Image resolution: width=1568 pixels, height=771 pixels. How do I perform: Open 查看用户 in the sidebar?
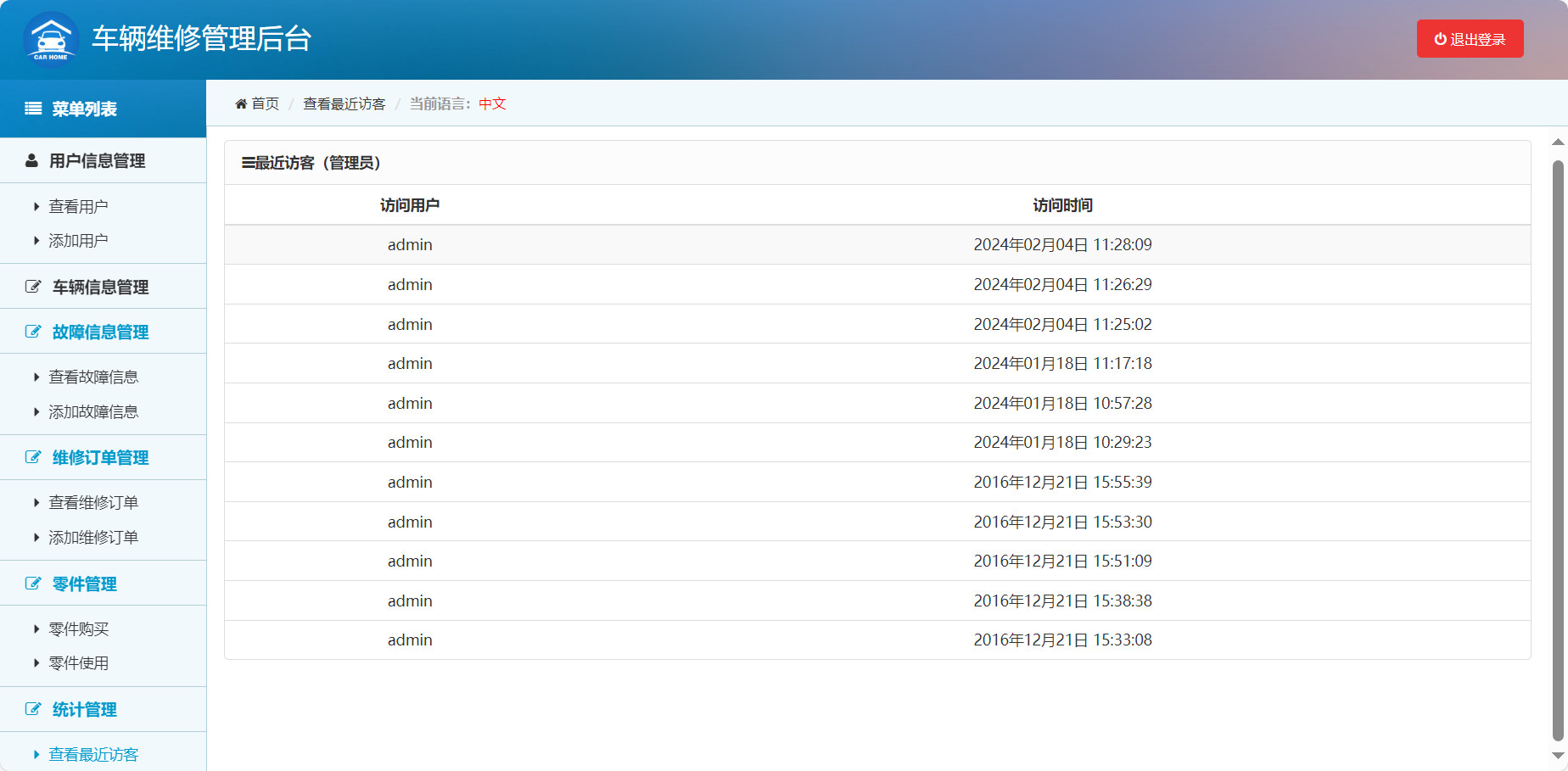pyautogui.click(x=78, y=206)
